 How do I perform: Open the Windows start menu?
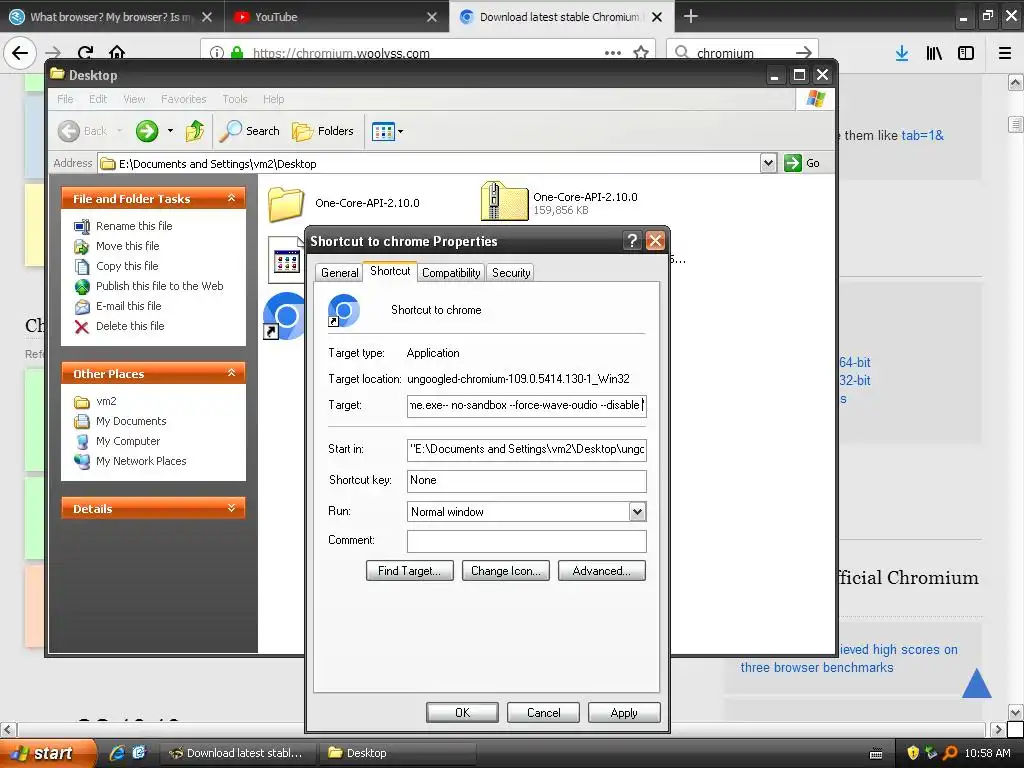[48, 753]
